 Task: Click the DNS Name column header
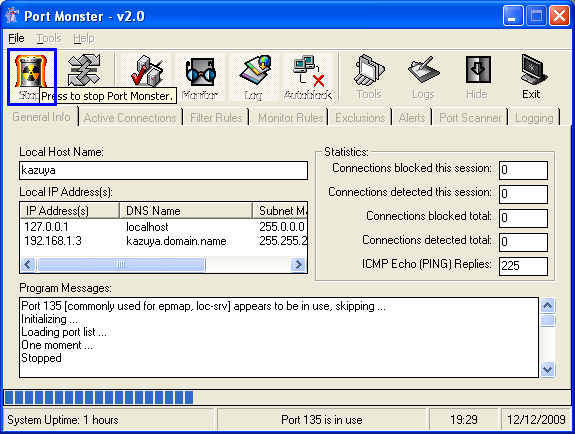186,211
